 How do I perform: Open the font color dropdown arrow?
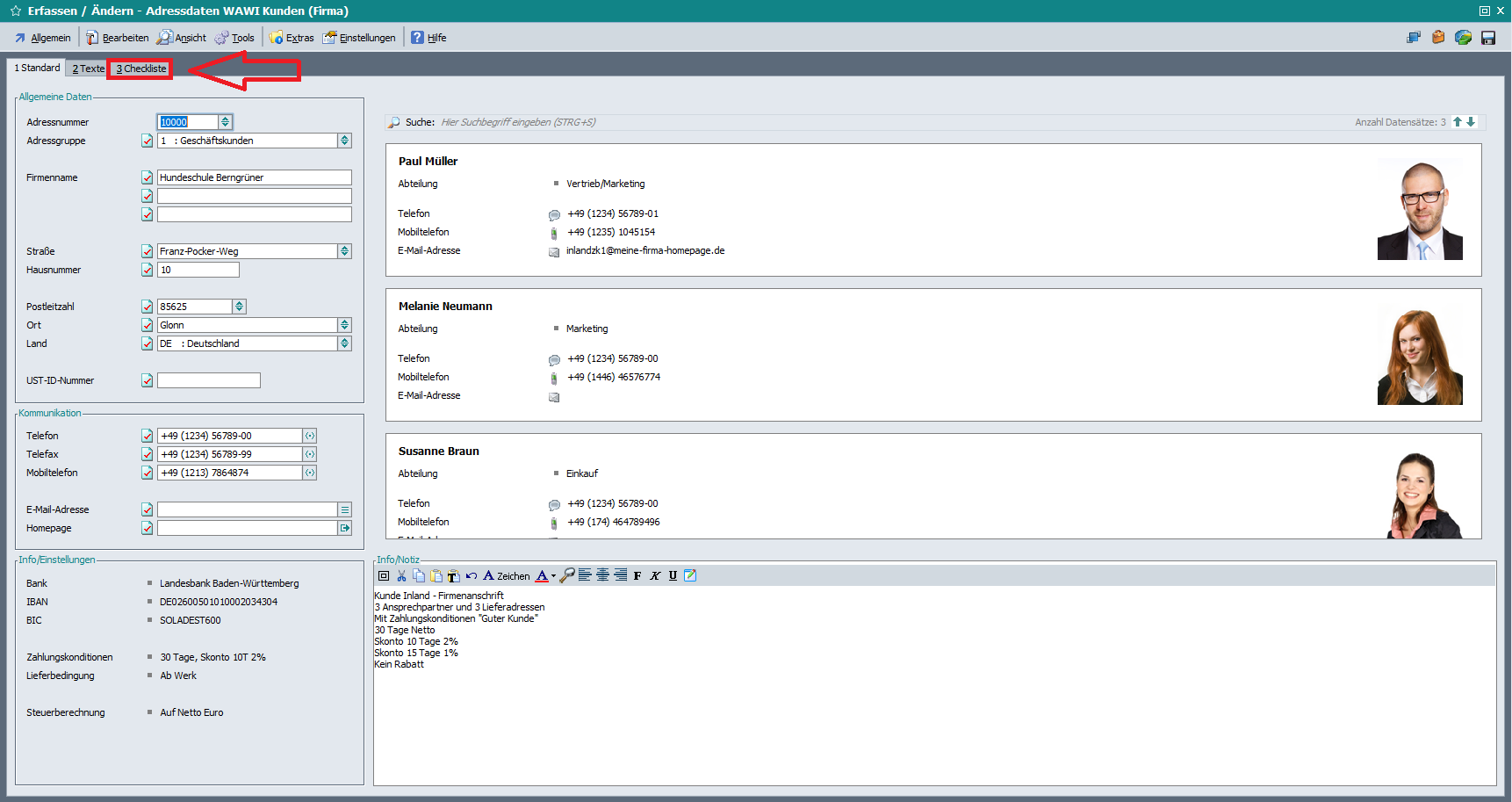[x=553, y=577]
